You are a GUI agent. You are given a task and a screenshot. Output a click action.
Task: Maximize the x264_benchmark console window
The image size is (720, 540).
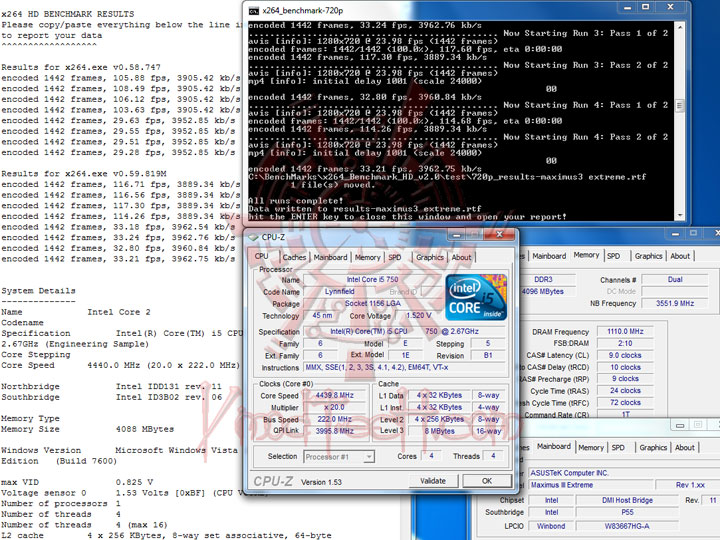(x=646, y=7)
